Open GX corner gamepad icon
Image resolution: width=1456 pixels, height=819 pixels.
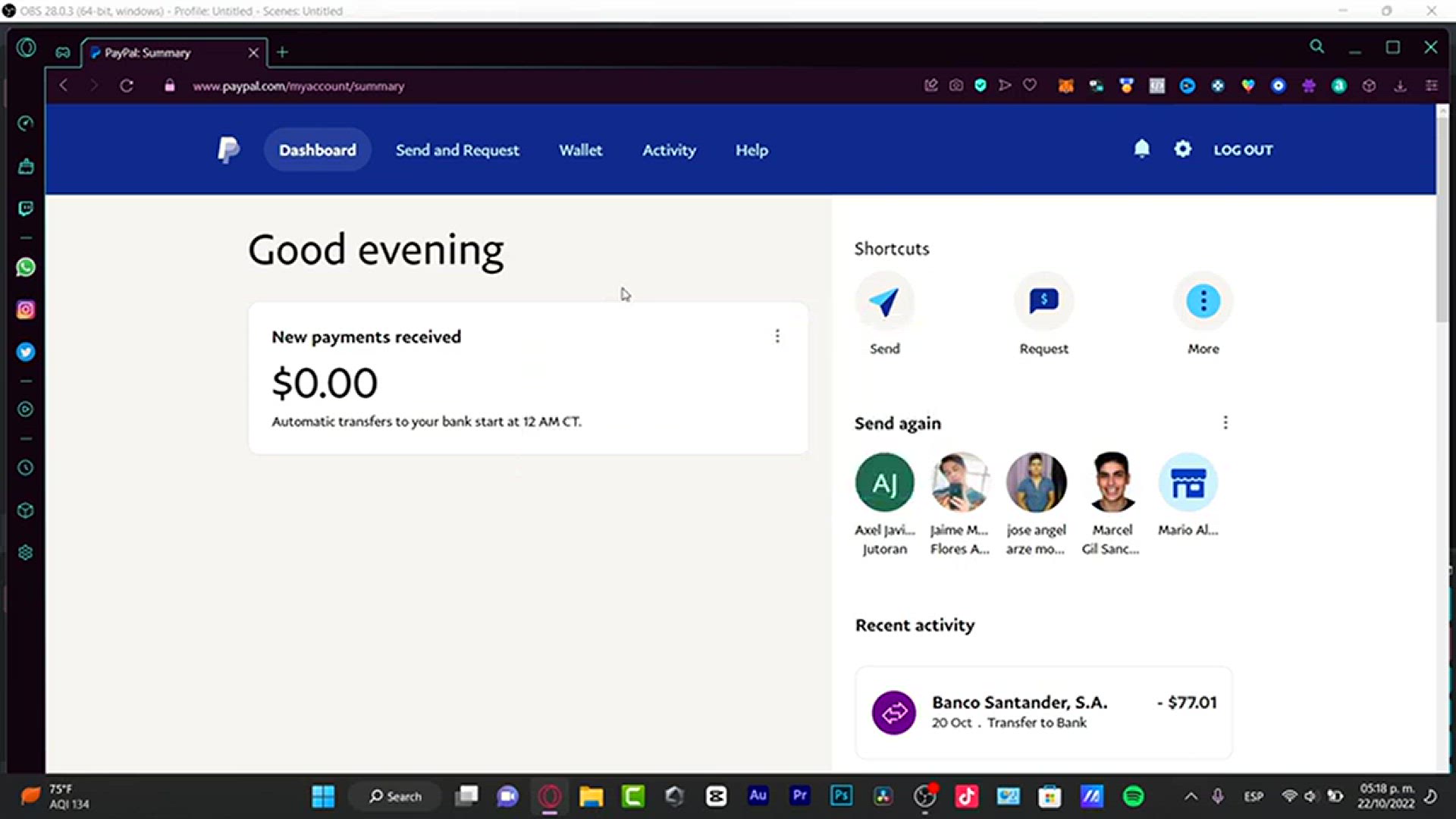tap(63, 52)
